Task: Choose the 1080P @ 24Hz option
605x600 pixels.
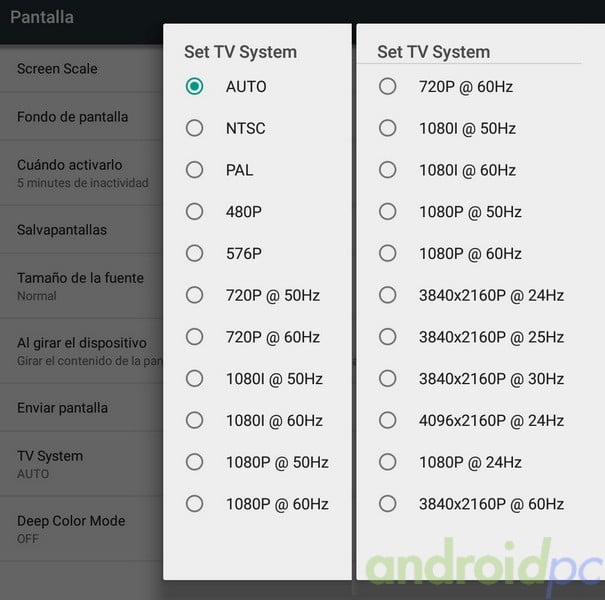Action: 388,462
